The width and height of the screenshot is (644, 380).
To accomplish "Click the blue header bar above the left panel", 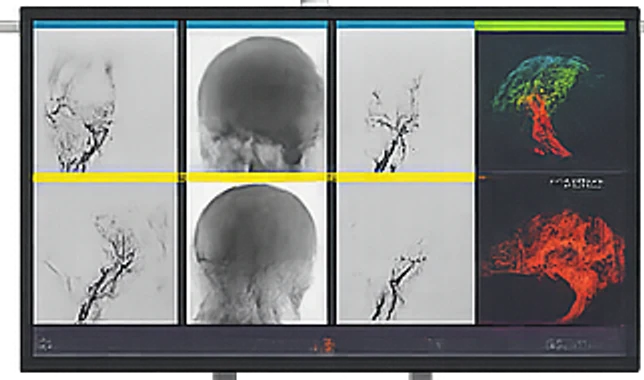I will point(106,25).
